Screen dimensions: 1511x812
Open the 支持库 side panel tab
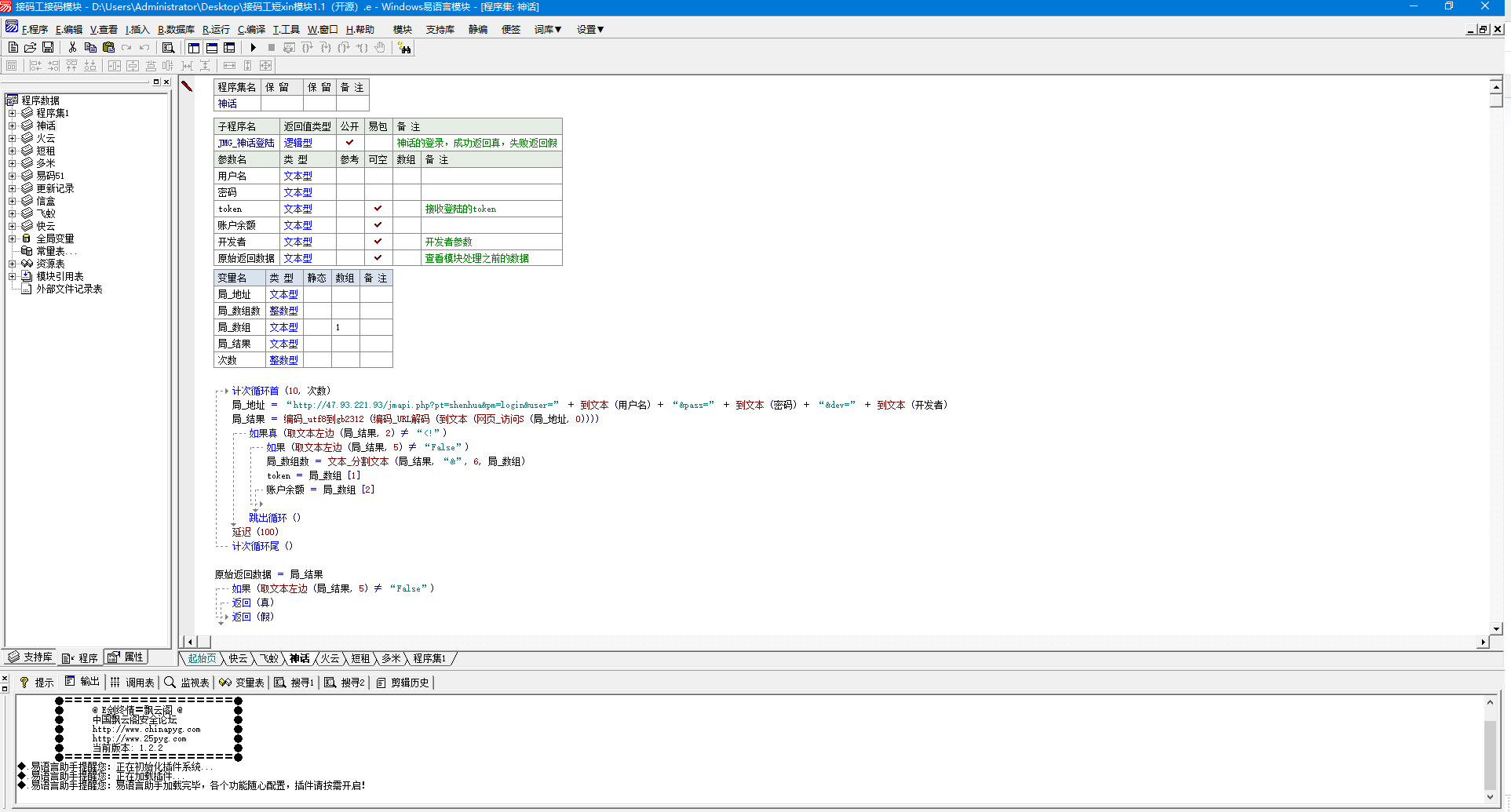(31, 657)
